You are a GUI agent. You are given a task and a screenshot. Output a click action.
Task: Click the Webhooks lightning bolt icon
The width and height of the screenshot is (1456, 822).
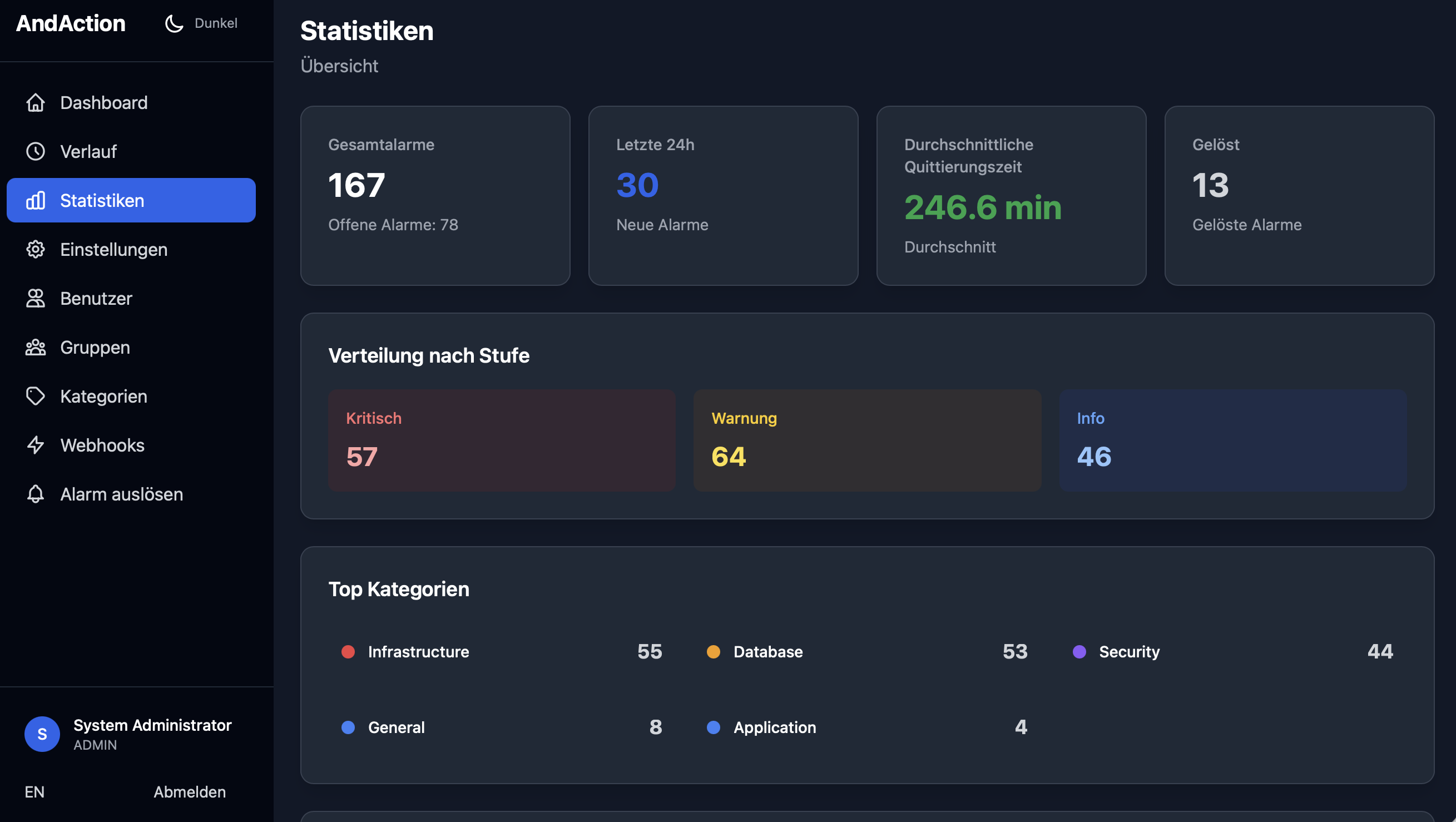[x=35, y=445]
